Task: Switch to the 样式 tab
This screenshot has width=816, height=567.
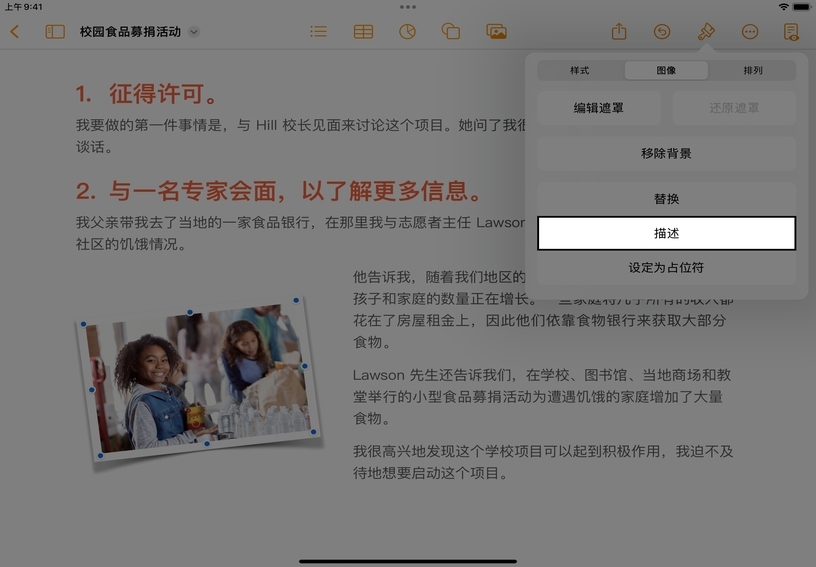Action: pos(580,71)
